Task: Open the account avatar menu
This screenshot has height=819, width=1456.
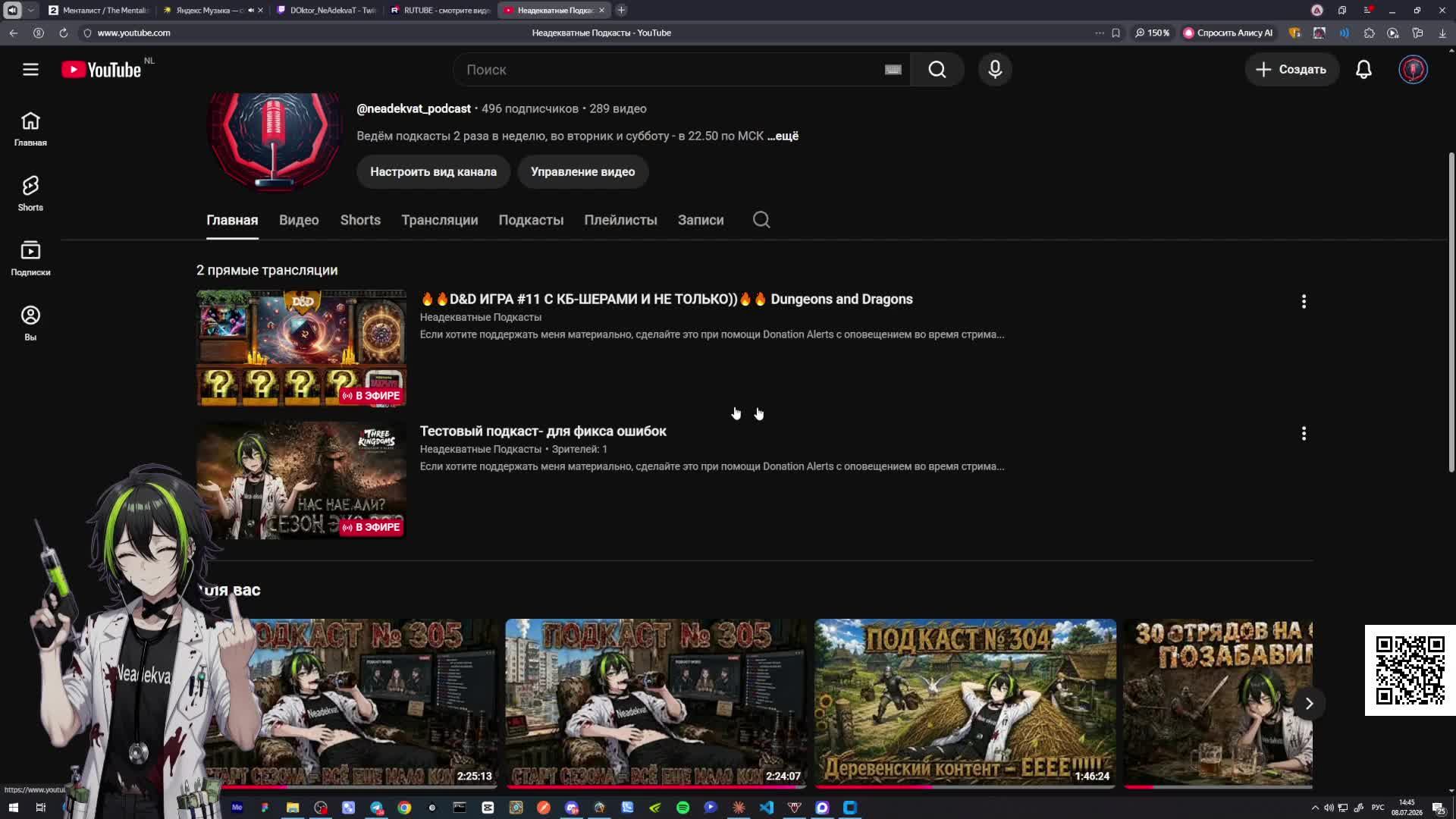Action: pos(1413,70)
